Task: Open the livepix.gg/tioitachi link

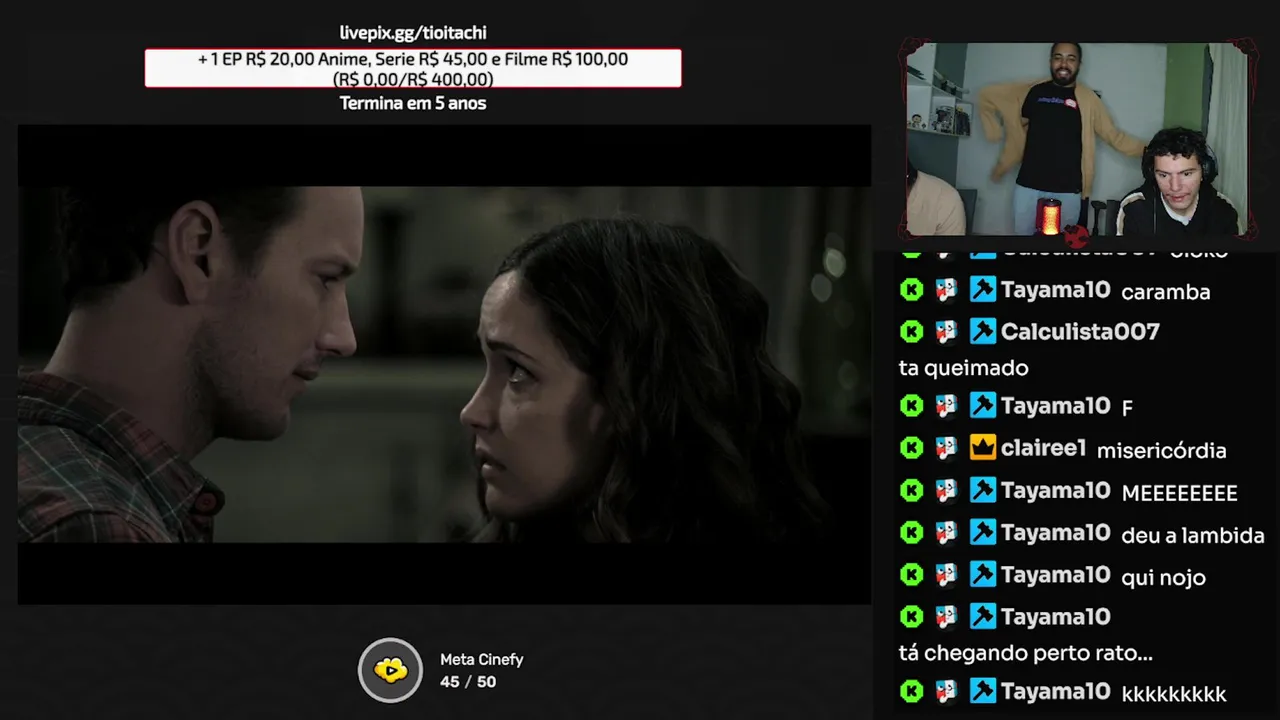Action: pos(413,33)
